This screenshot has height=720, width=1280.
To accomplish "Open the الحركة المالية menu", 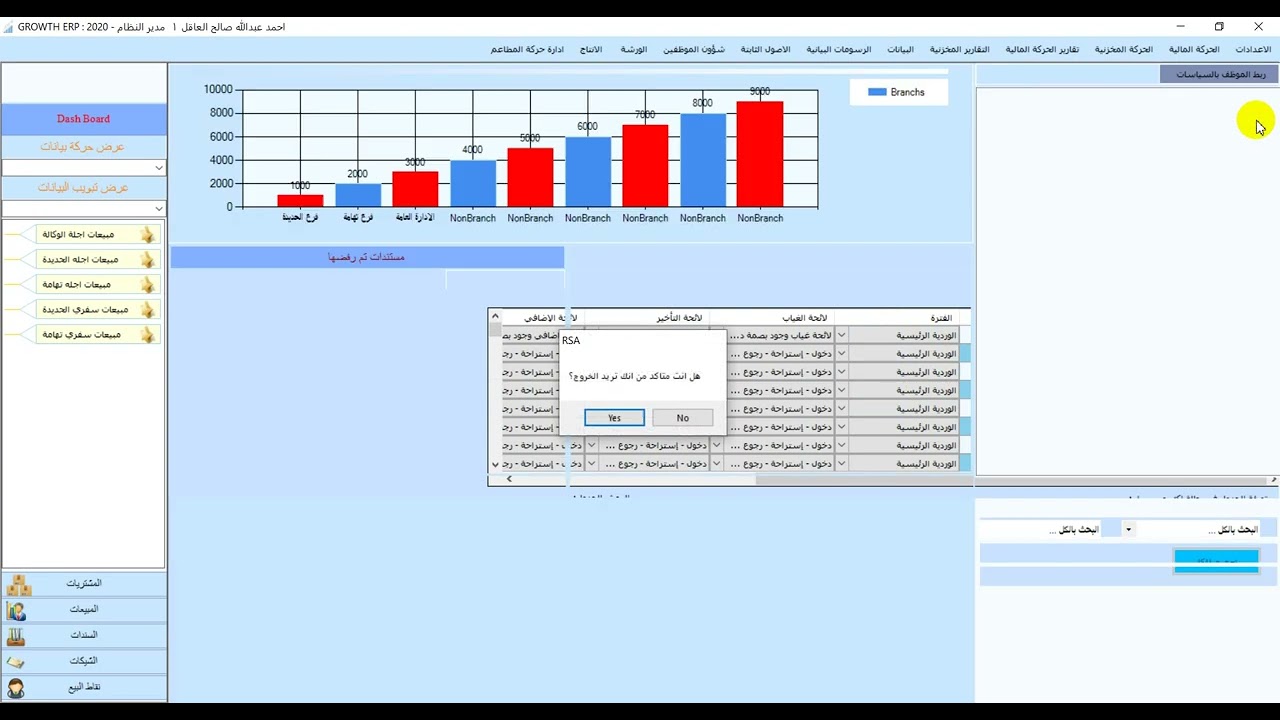I will tap(1194, 49).
